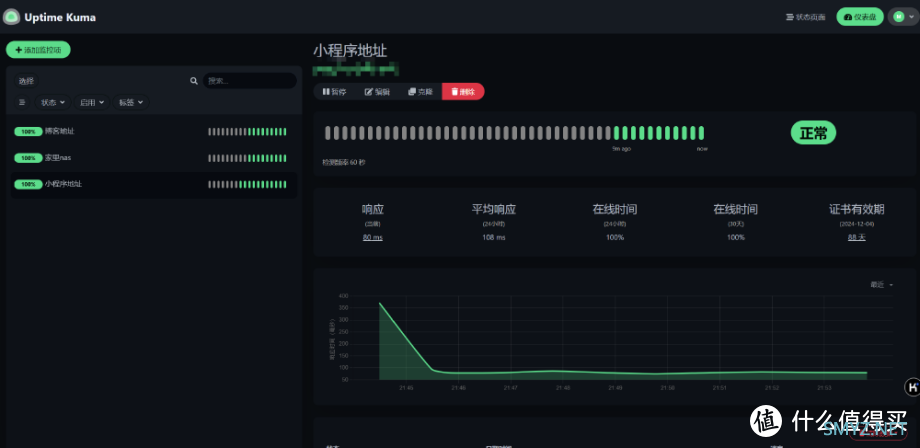The image size is (920, 448).
Task: Click the underlined 88 天 certificate expiry link
Action: 856,237
